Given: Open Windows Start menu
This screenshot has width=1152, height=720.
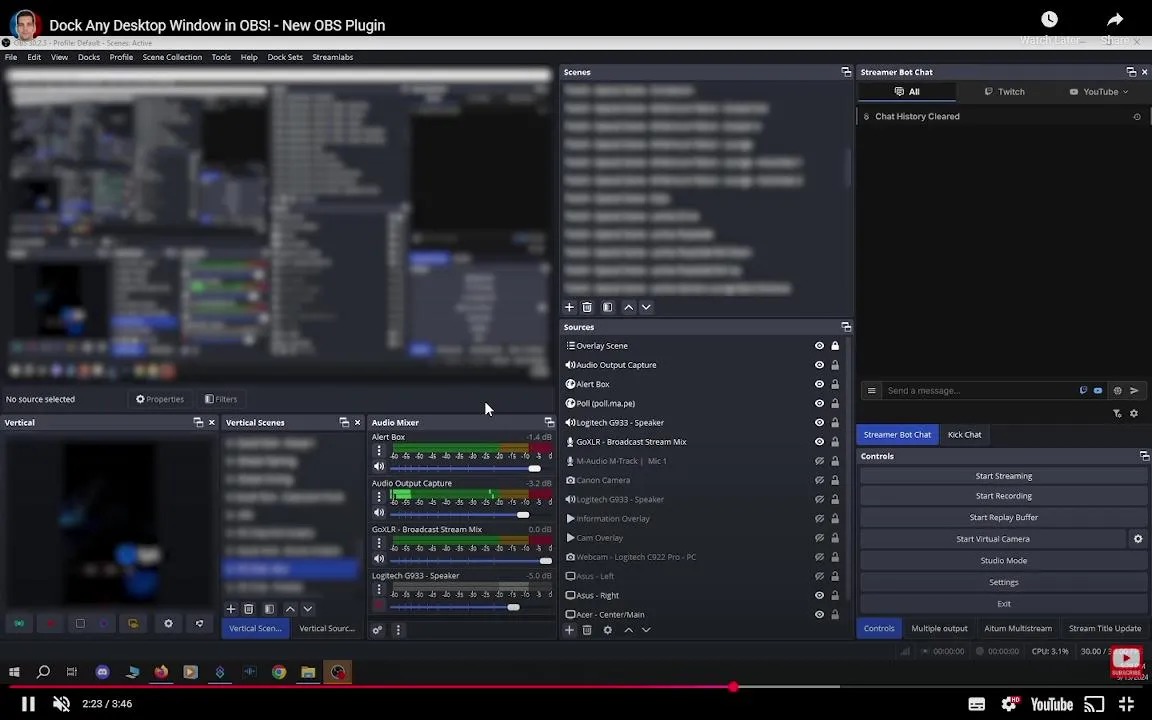Looking at the screenshot, I should point(14,672).
